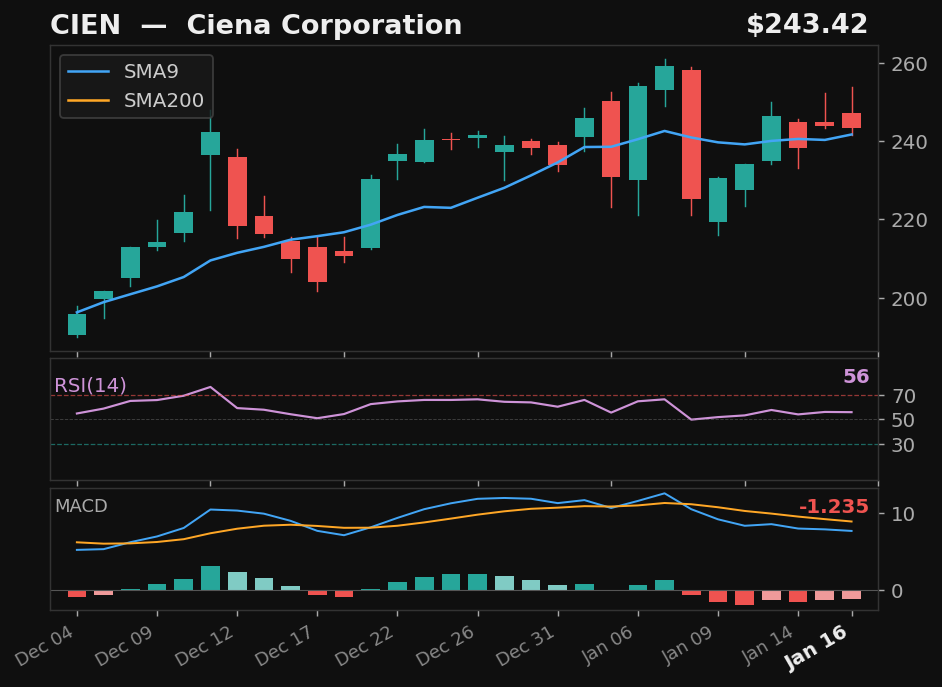Click the 240 price axis label
Image resolution: width=942 pixels, height=687 pixels.
click(909, 142)
